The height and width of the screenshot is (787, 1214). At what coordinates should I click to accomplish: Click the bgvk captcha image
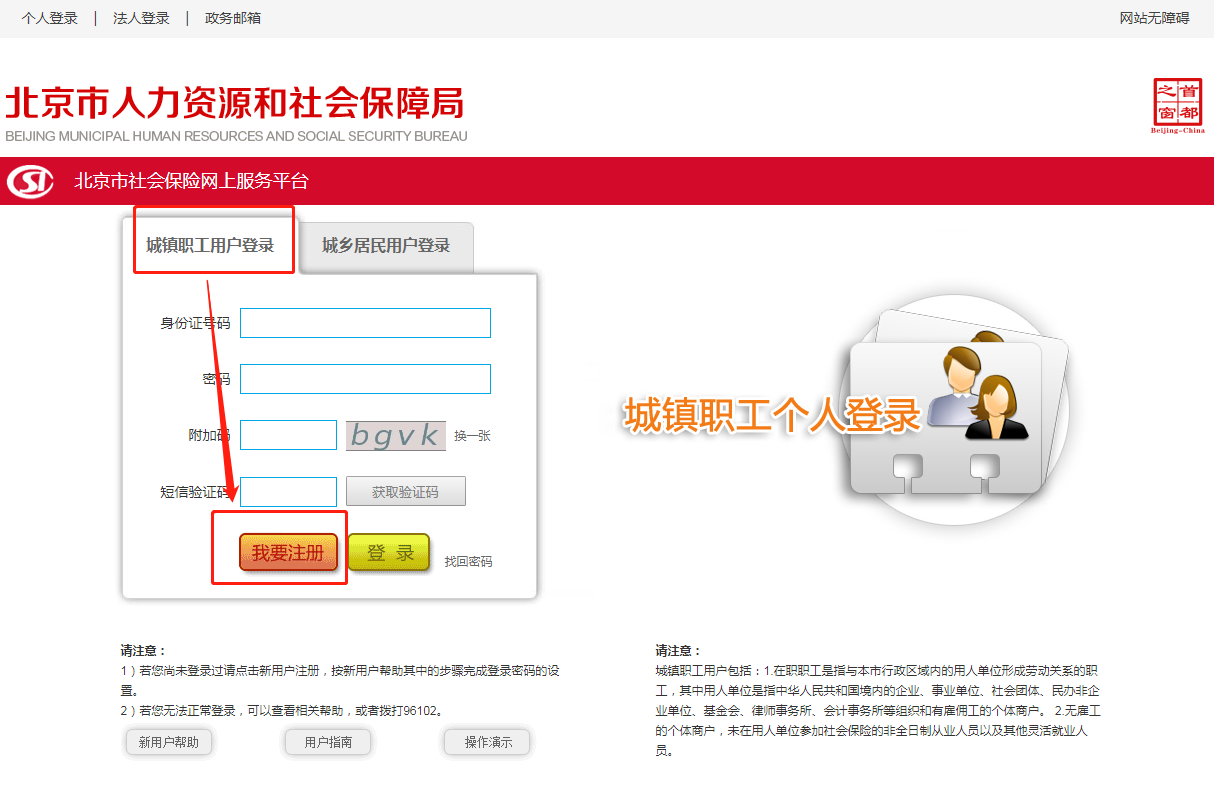click(395, 435)
